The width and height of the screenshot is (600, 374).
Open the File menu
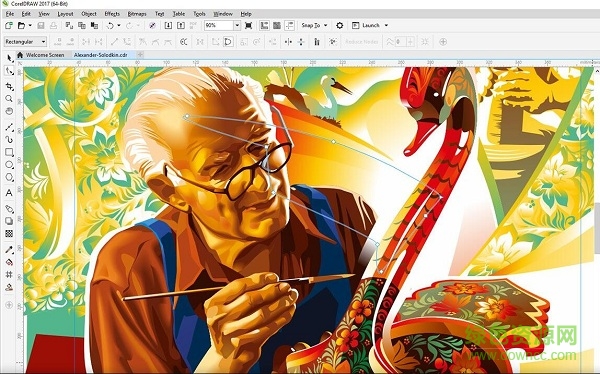pyautogui.click(x=10, y=14)
